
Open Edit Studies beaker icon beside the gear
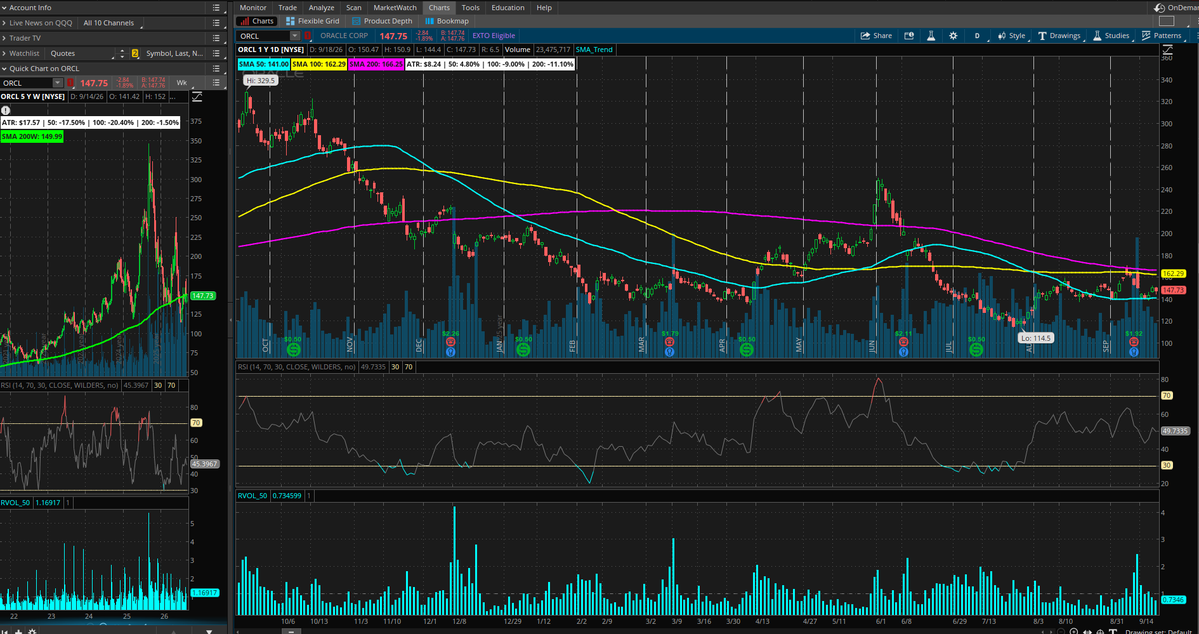(x=931, y=35)
